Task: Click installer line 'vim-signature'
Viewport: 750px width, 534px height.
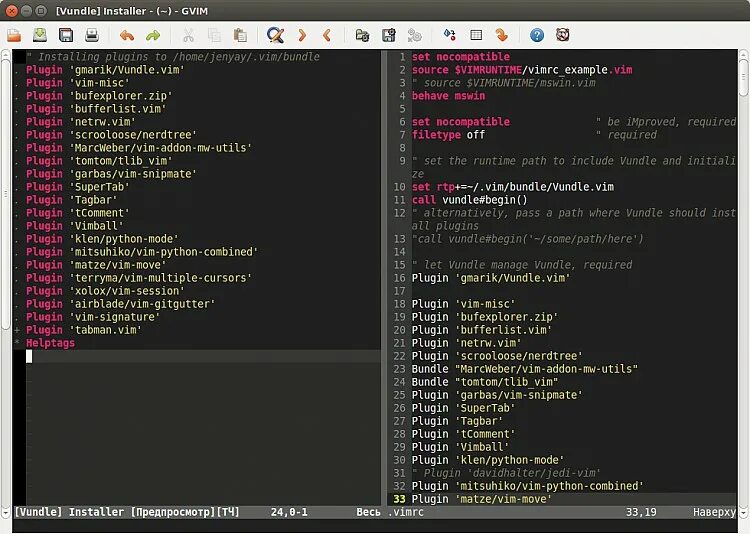Action: pyautogui.click(x=93, y=317)
